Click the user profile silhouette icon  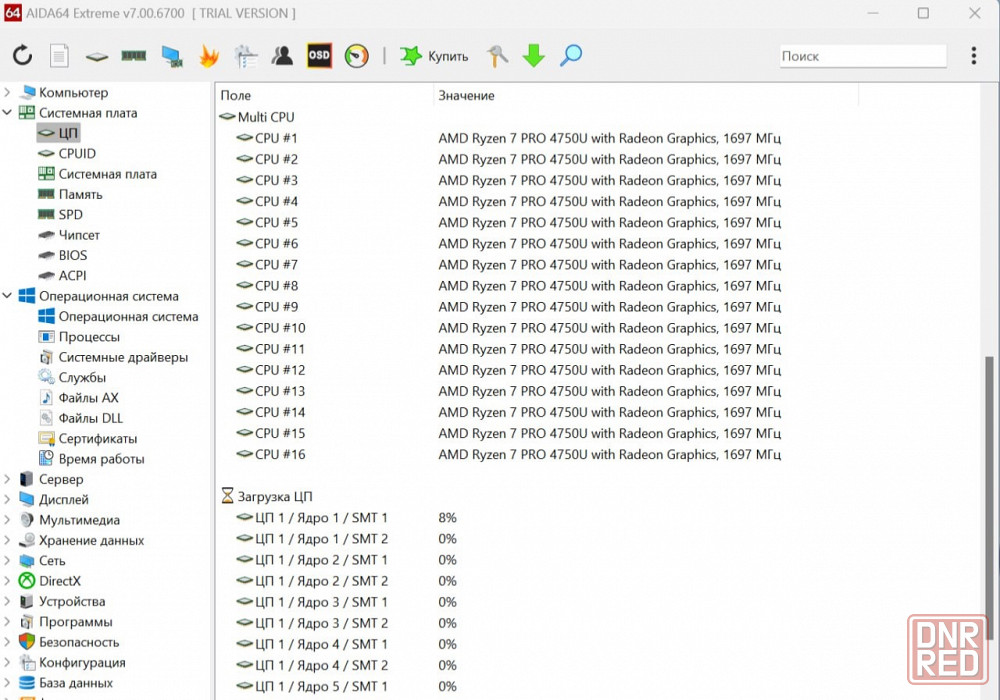[283, 56]
